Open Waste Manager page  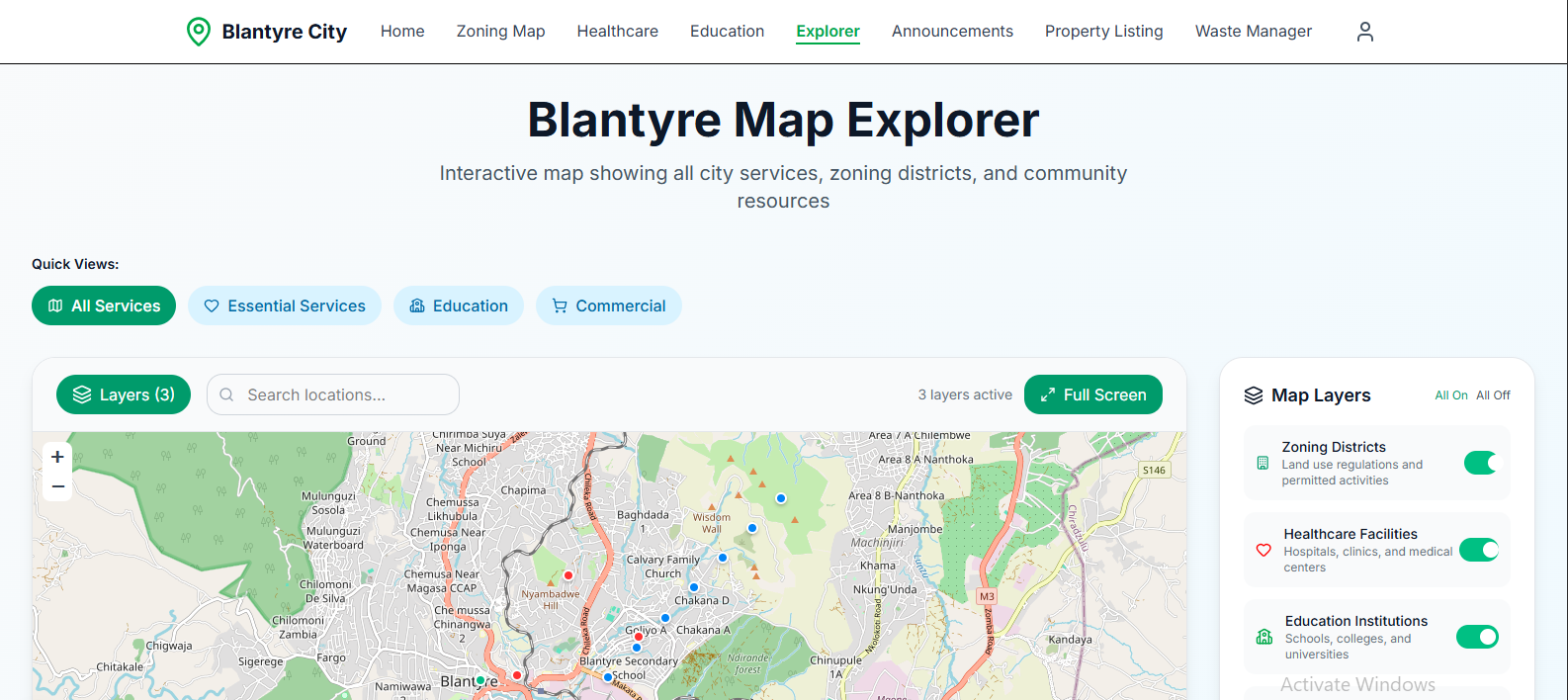pyautogui.click(x=1254, y=32)
